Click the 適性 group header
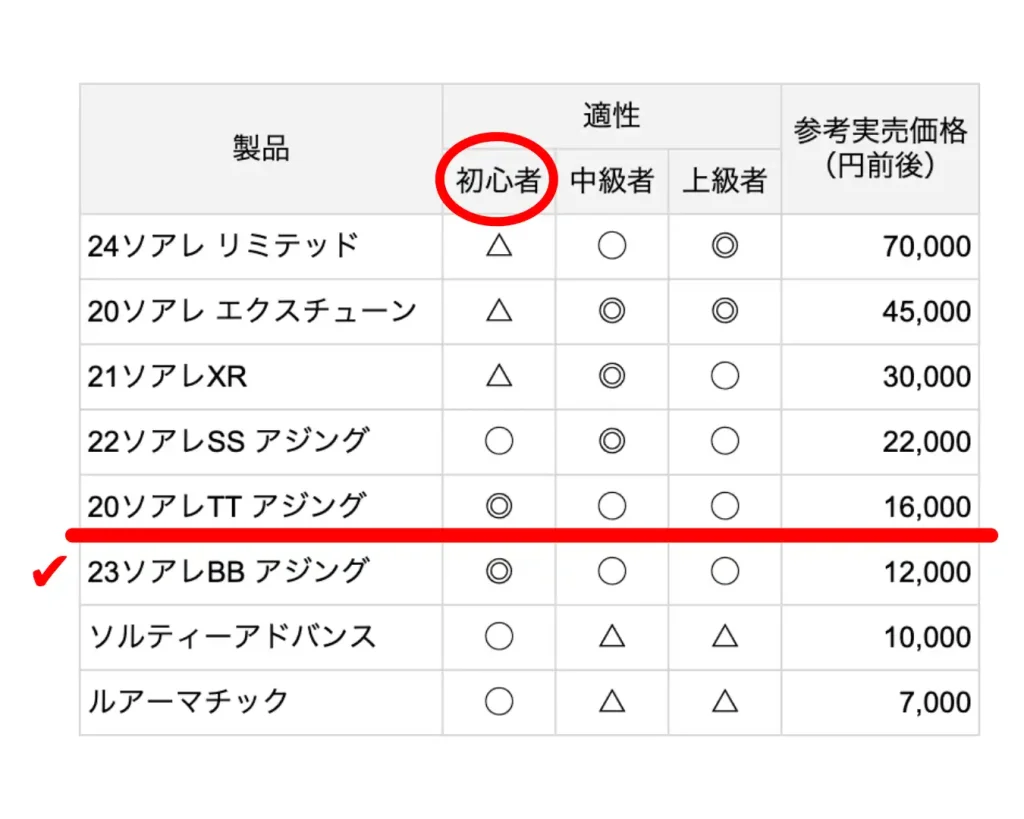The width and height of the screenshot is (1024, 819). coord(611,116)
